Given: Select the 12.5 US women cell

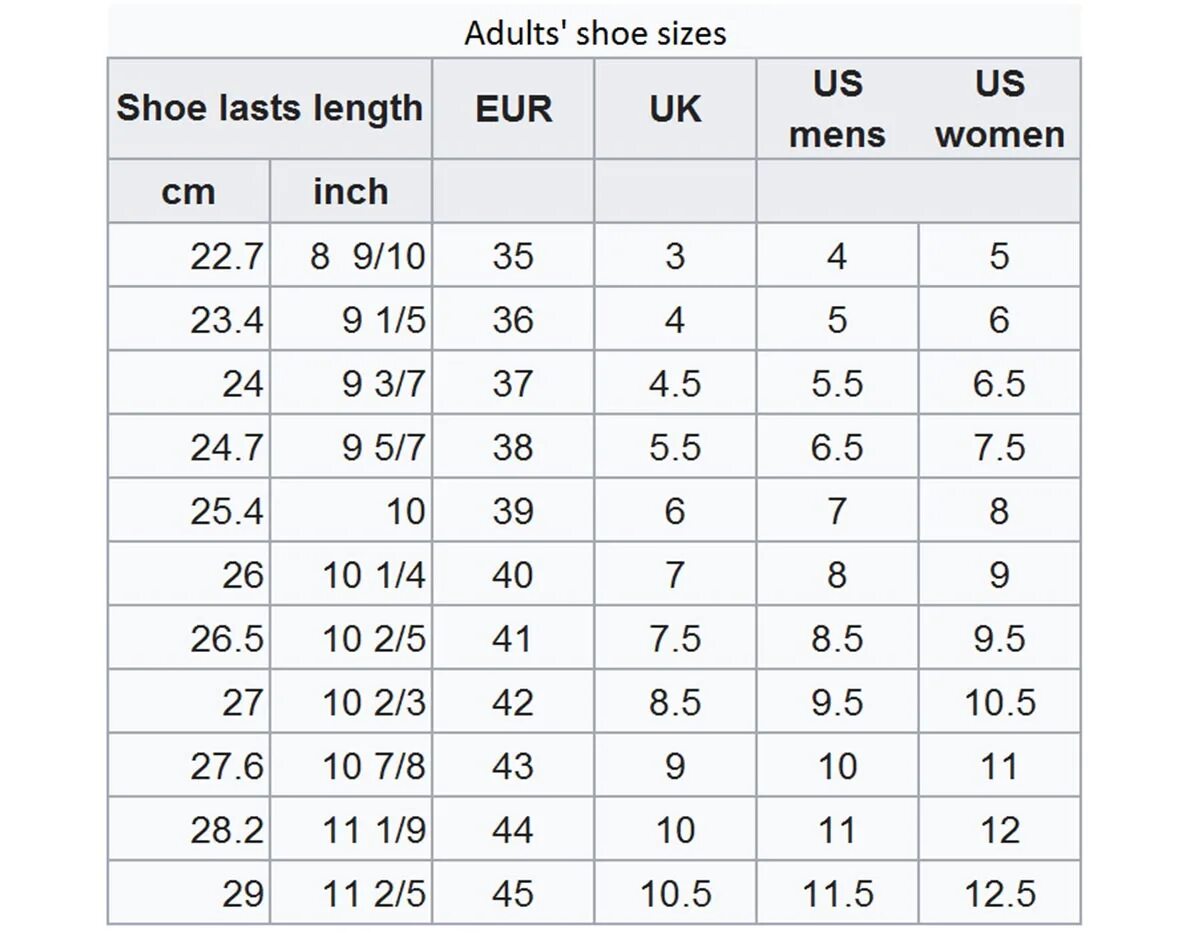Looking at the screenshot, I should 999,893.
